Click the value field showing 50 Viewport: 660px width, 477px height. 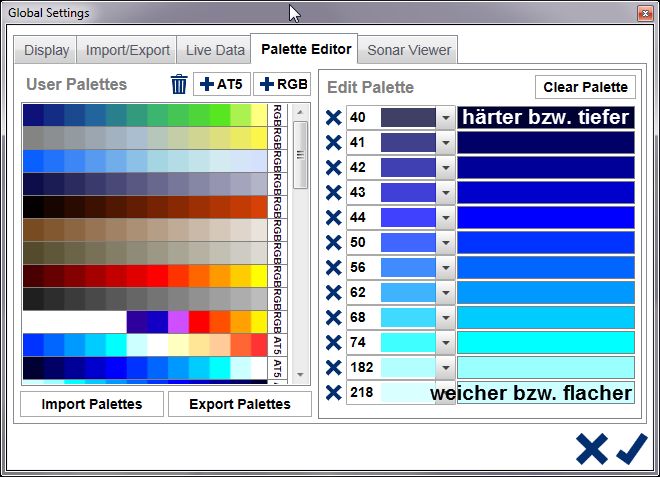[362, 243]
